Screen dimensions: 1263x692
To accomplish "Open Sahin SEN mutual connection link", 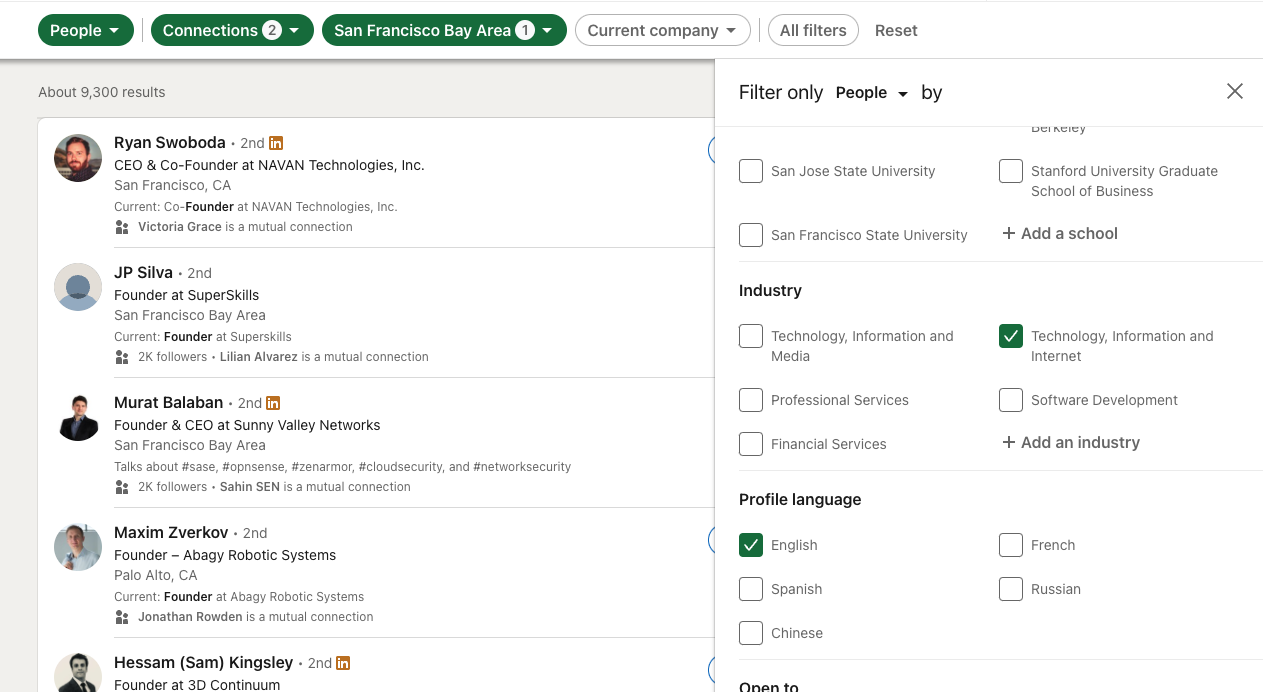I will [250, 487].
